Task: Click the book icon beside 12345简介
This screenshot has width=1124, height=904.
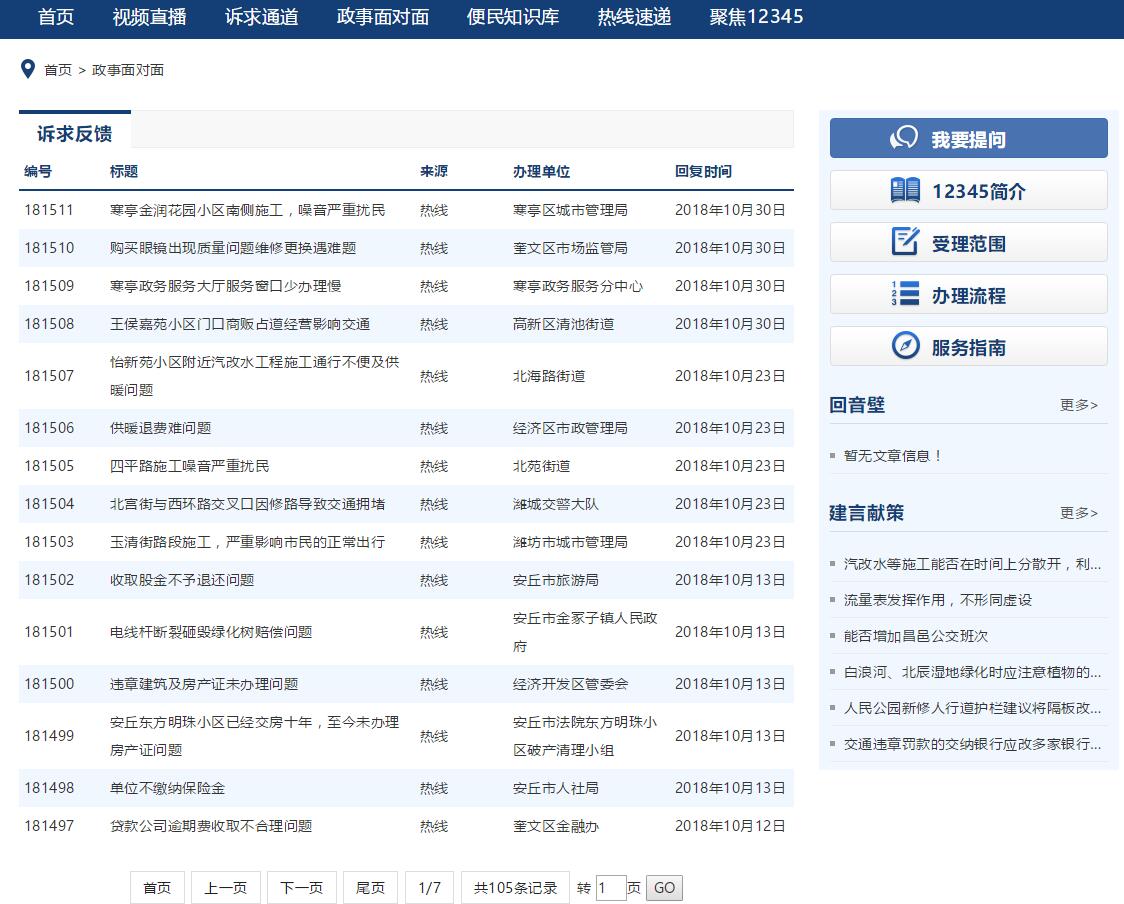Action: coord(905,190)
